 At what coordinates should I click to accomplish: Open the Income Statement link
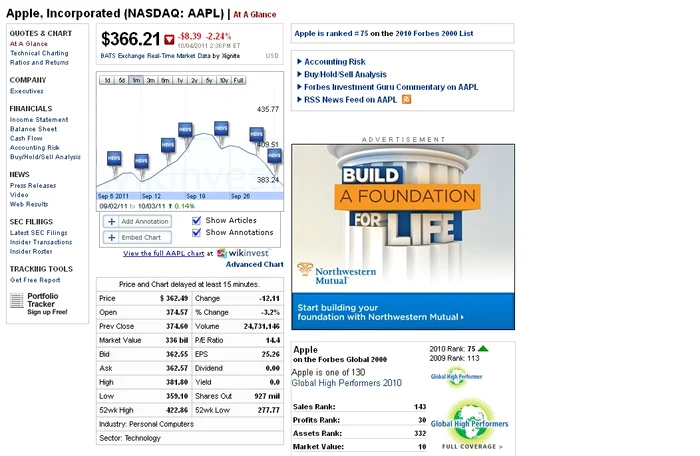pyautogui.click(x=39, y=120)
